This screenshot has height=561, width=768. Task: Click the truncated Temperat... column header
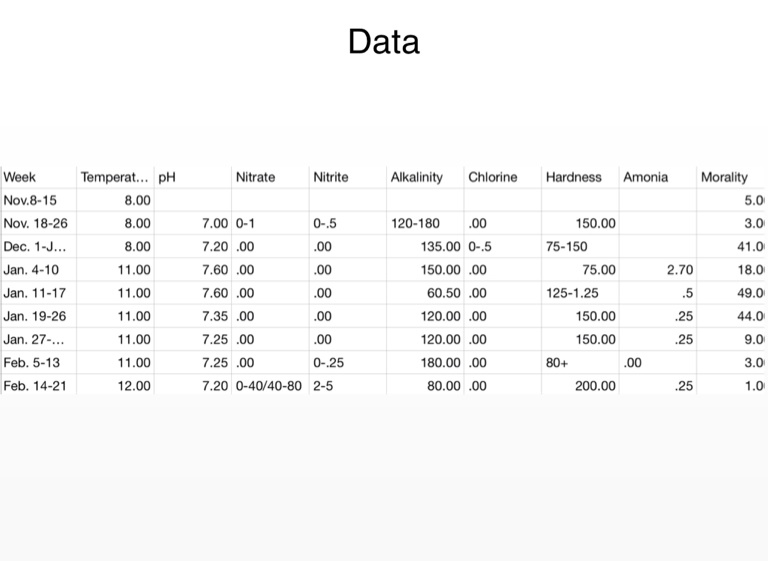click(114, 177)
